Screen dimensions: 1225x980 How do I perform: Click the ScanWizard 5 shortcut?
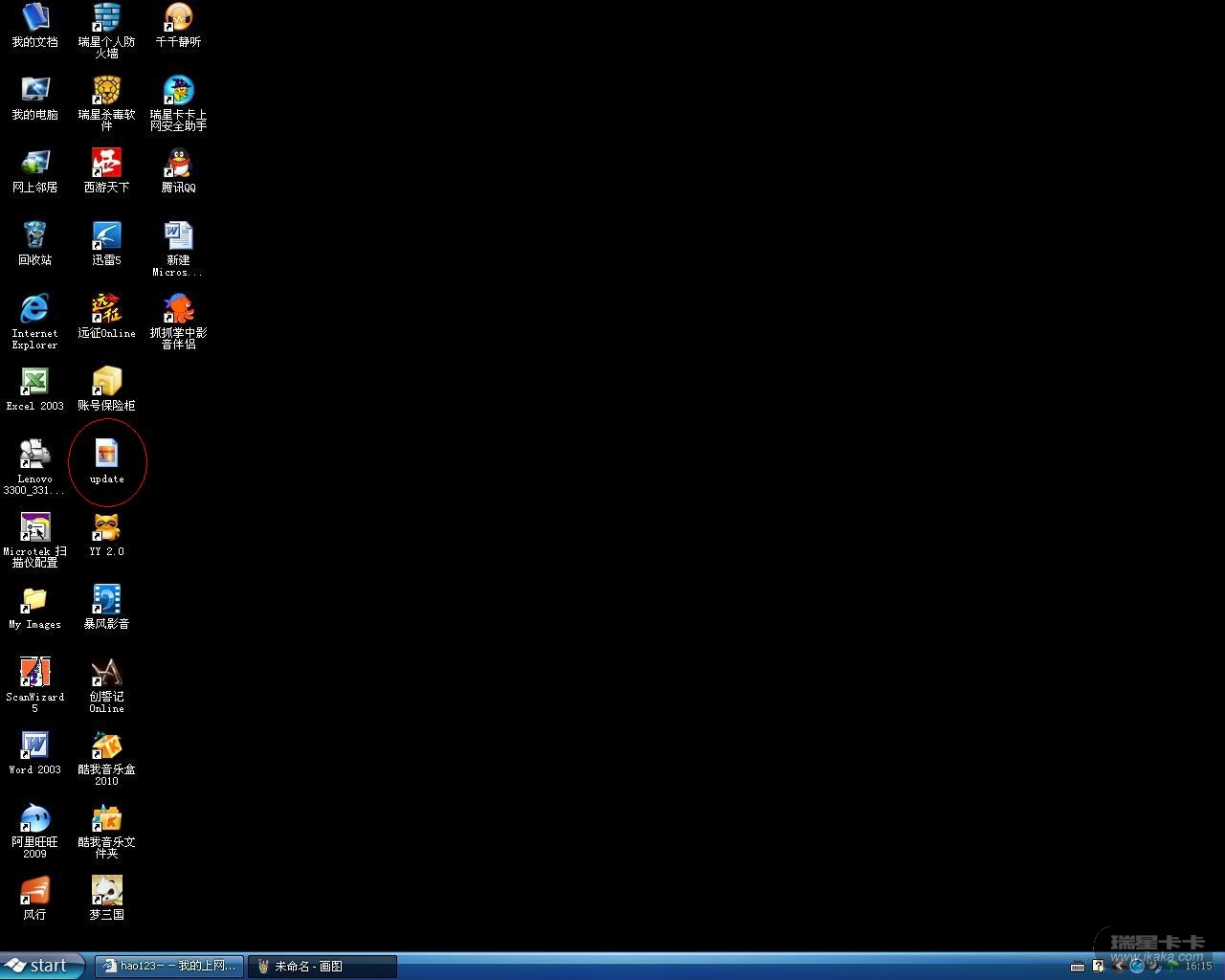coord(34,685)
